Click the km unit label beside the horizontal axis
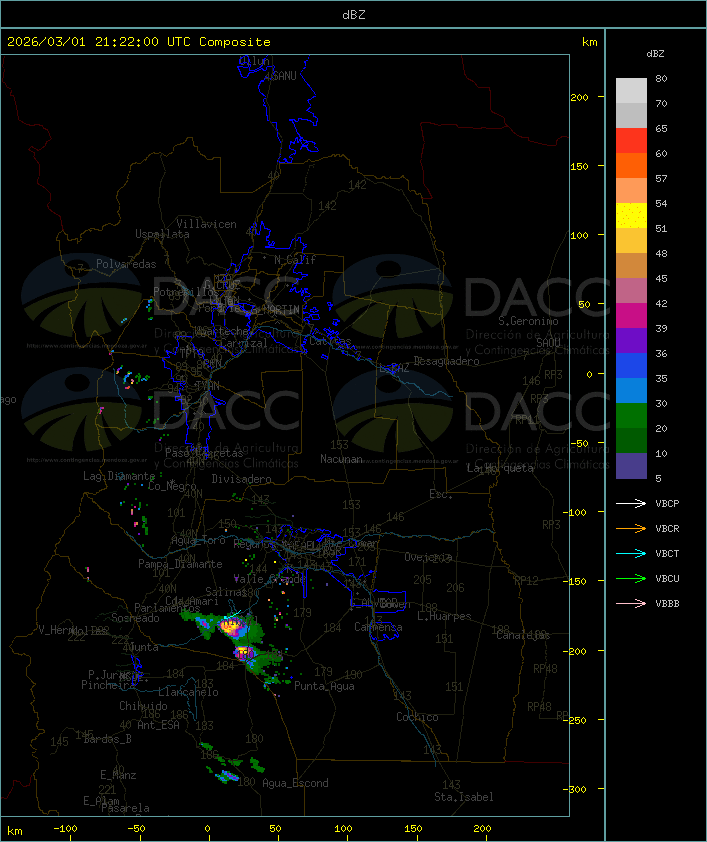Screen dimensions: 707x842 pyautogui.click(x=14, y=831)
